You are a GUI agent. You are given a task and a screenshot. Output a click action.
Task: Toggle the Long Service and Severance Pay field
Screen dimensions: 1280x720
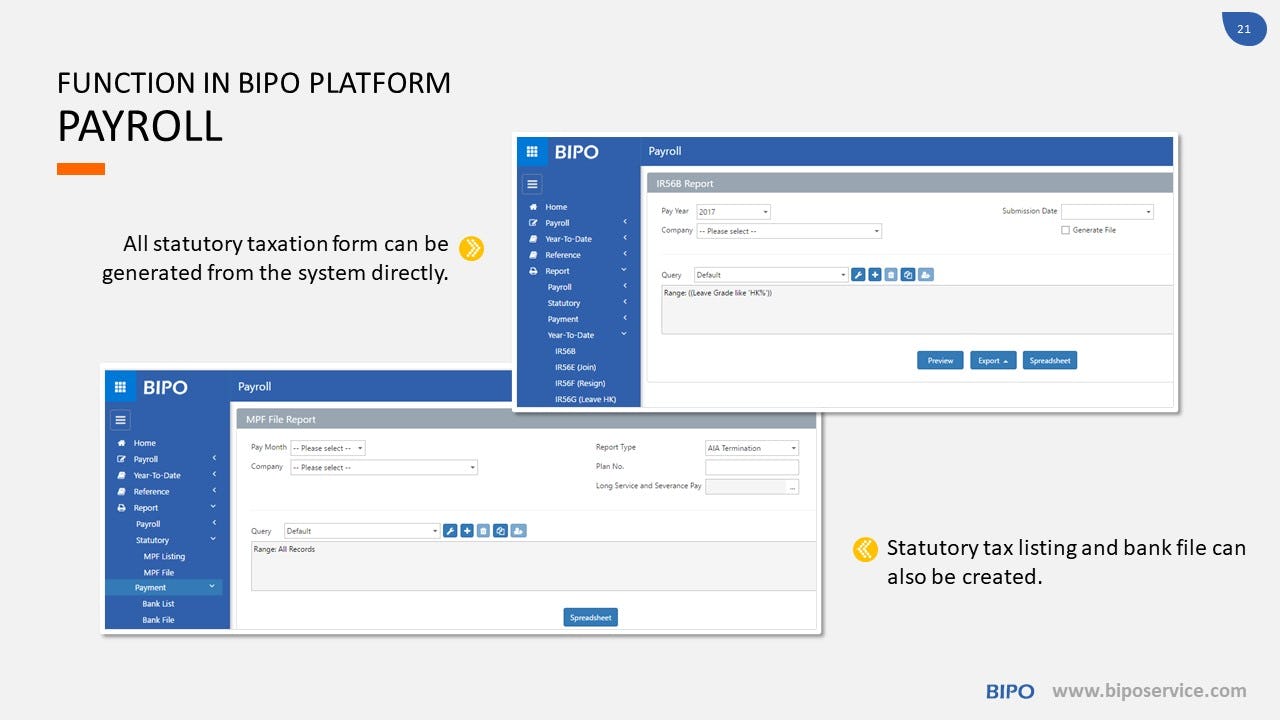click(x=752, y=486)
